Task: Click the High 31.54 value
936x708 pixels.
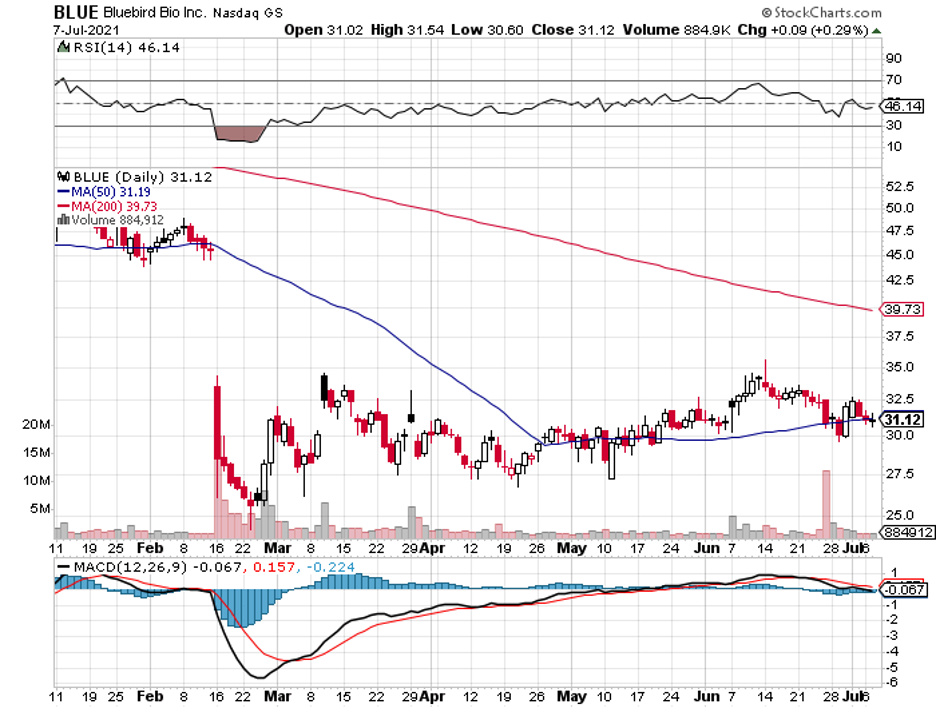Action: tap(407, 30)
